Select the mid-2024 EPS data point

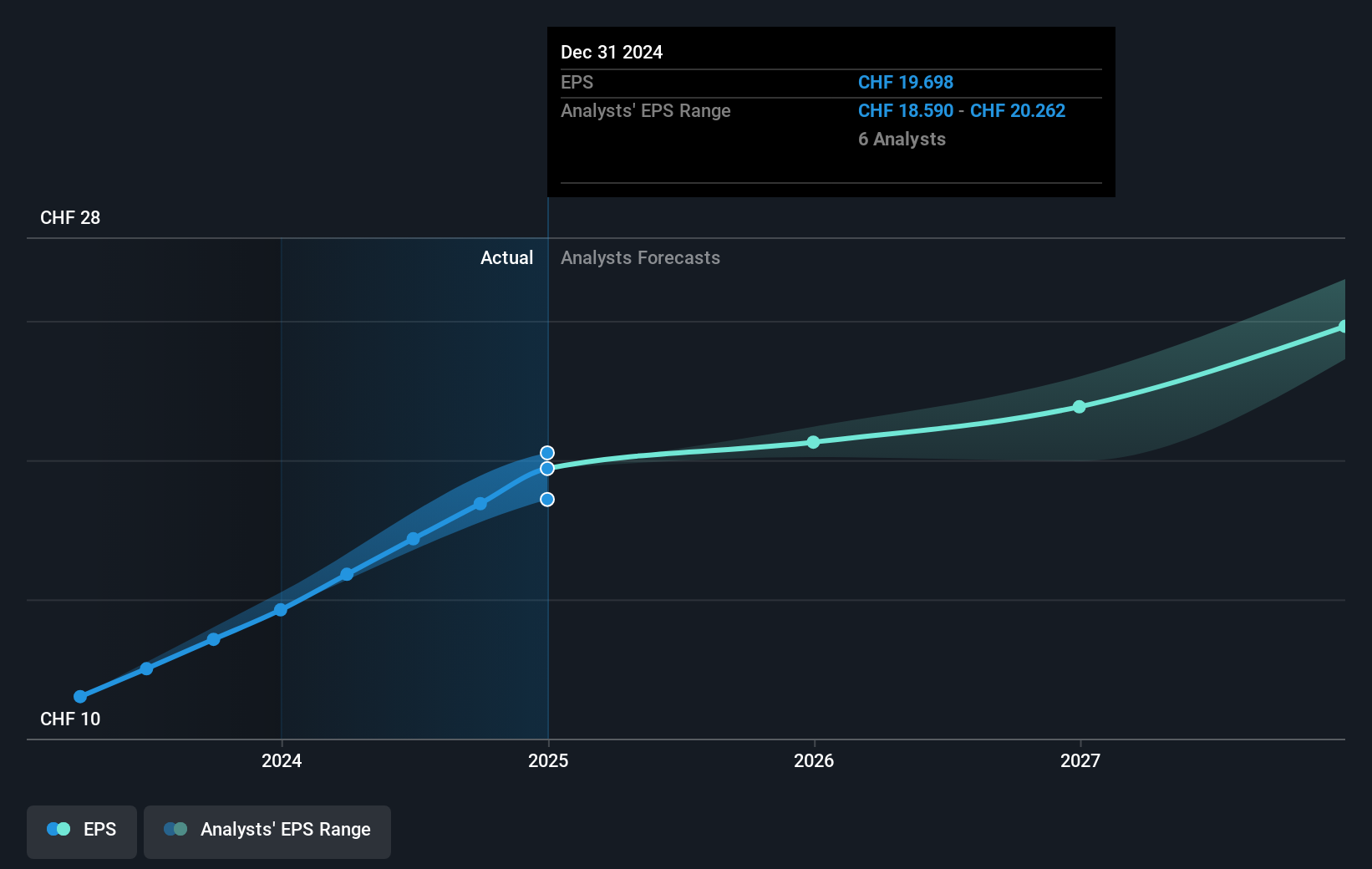[x=414, y=539]
